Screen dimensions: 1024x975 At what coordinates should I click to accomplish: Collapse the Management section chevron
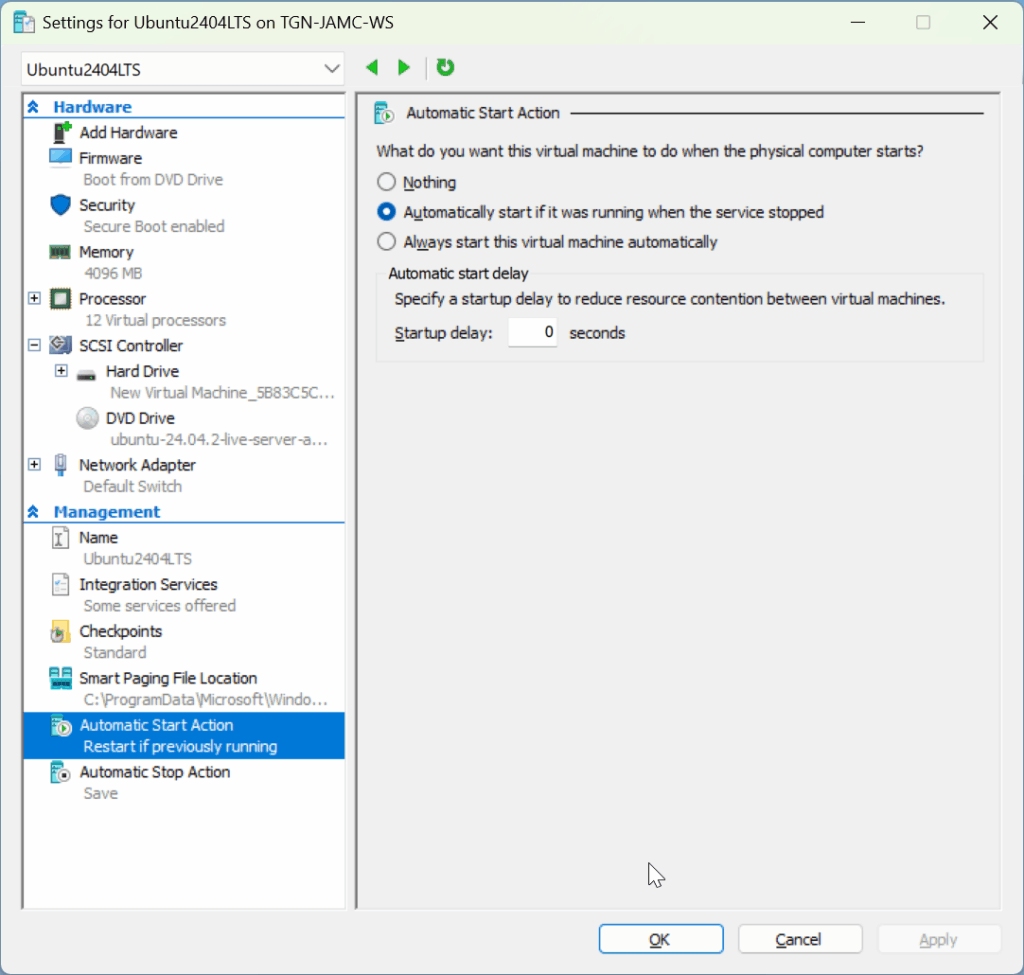point(33,511)
